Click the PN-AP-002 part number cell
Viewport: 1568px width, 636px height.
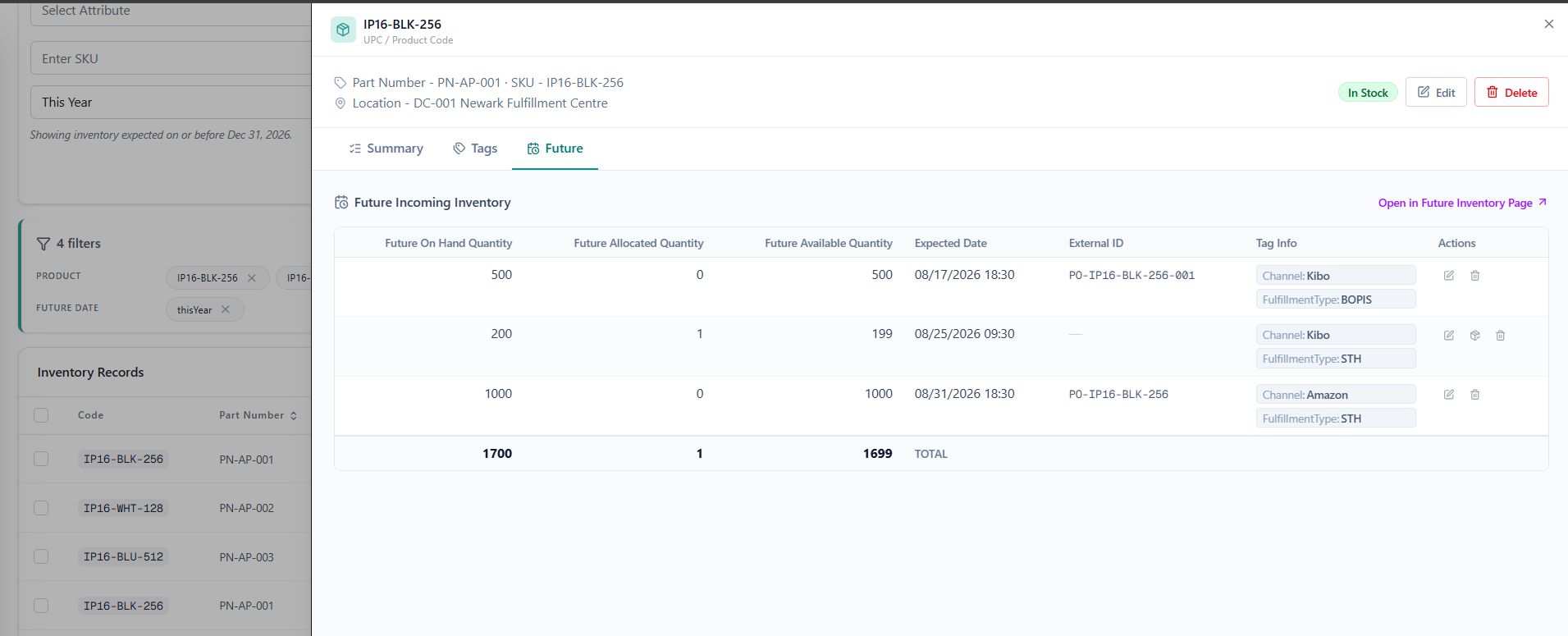pos(246,508)
